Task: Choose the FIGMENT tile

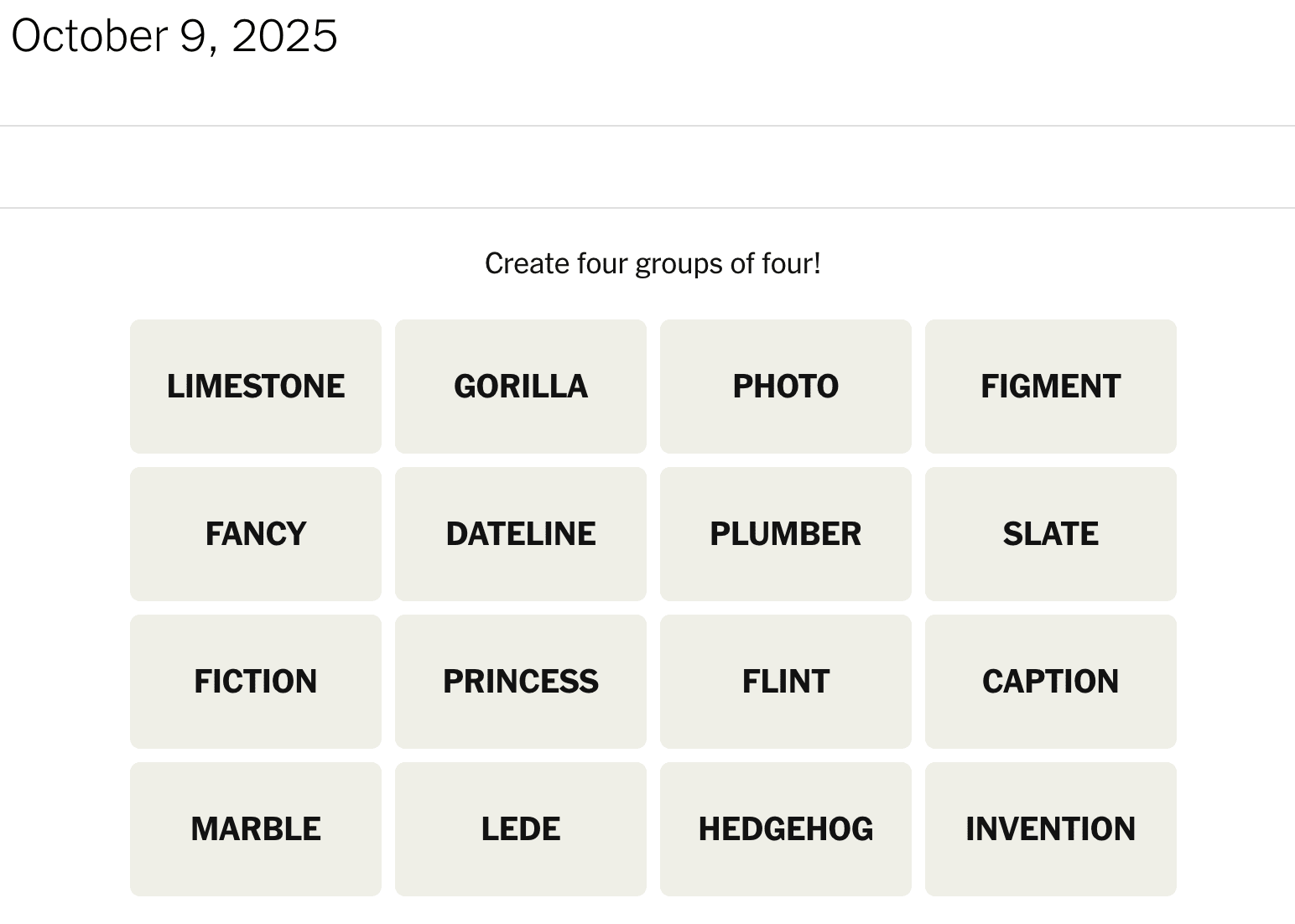Action: click(x=1051, y=387)
